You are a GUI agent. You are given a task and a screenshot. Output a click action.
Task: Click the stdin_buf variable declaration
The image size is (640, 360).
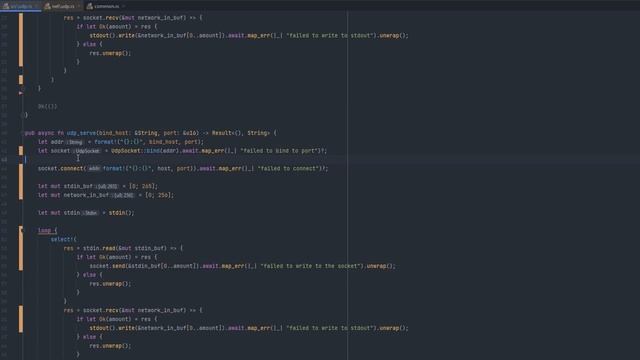tap(78, 186)
